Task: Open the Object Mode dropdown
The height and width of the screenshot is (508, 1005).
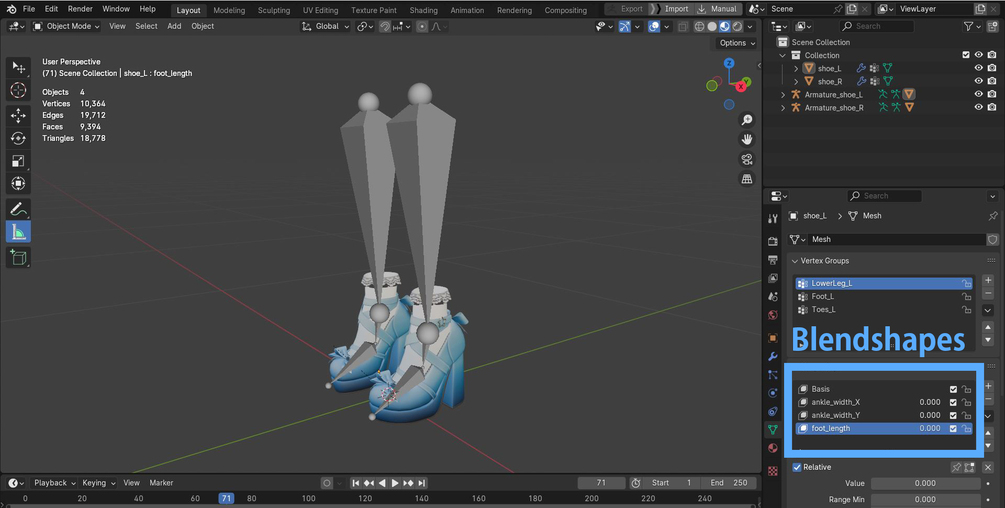Action: (67, 26)
